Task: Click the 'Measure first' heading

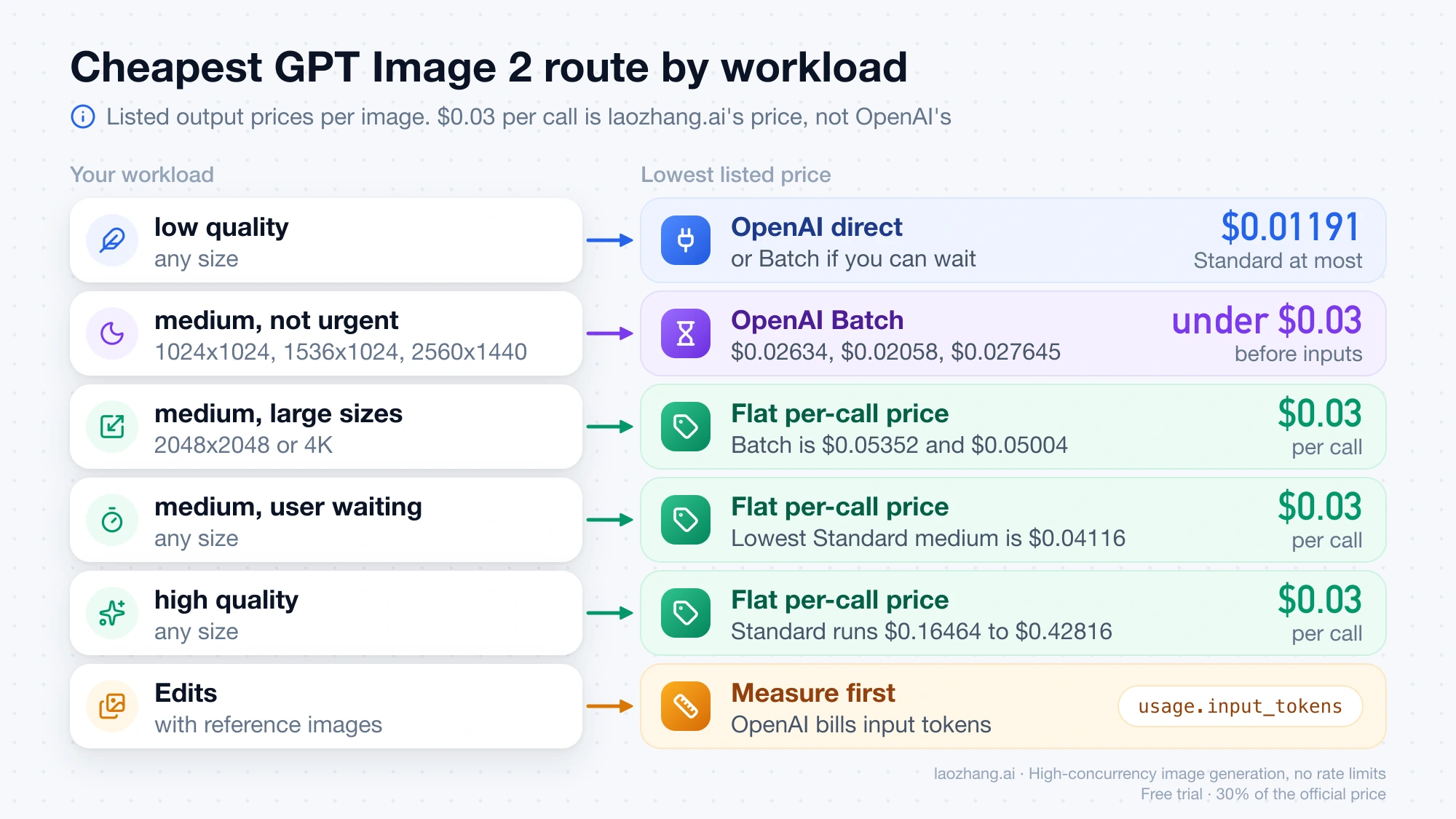Action: click(813, 693)
